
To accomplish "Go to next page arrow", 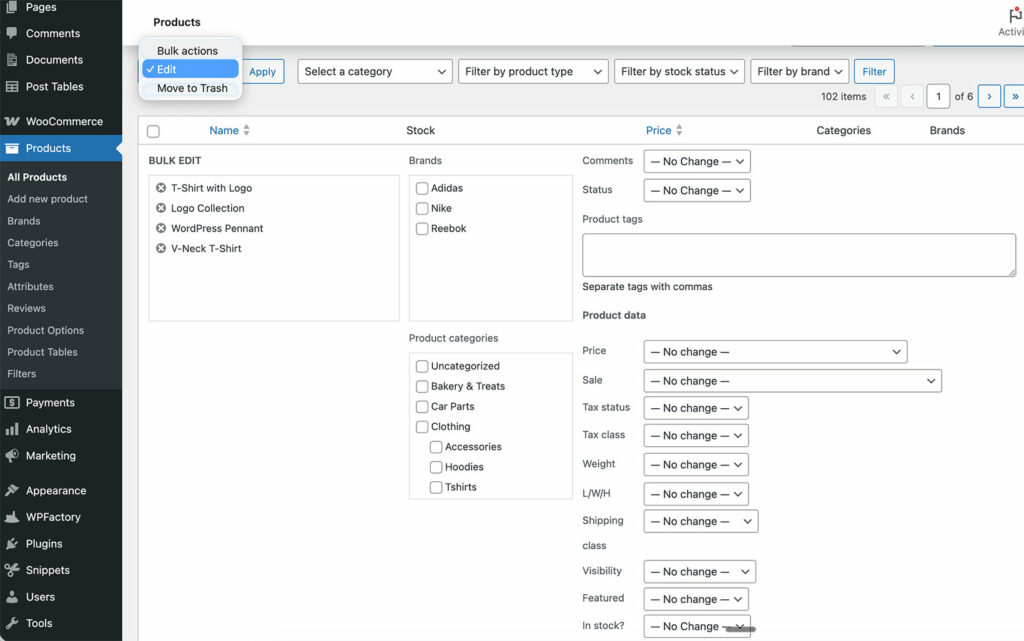I will (x=989, y=97).
